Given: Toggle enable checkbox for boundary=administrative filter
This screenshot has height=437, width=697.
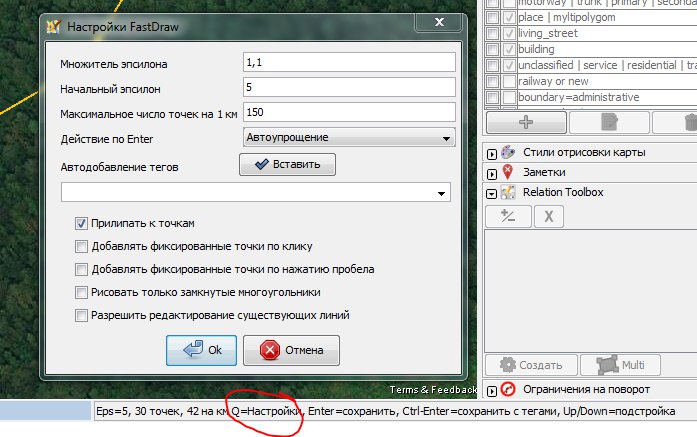Looking at the screenshot, I should click(493, 97).
